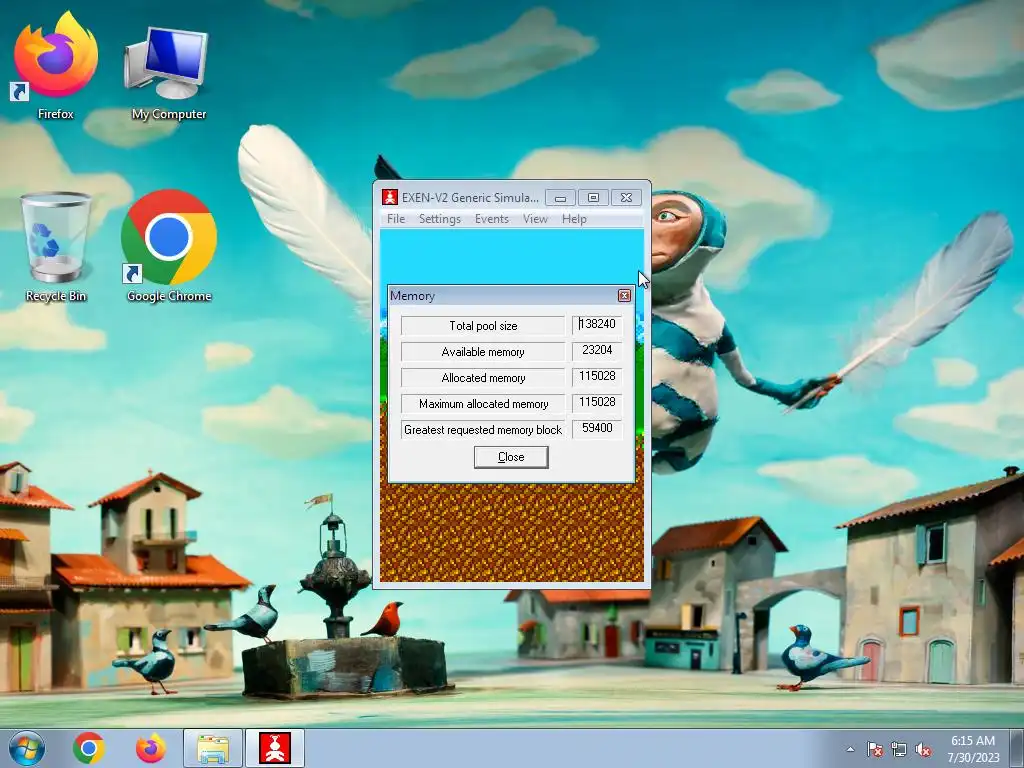
Task: Click the Greatest requested memory block value 59400
Action: point(597,429)
